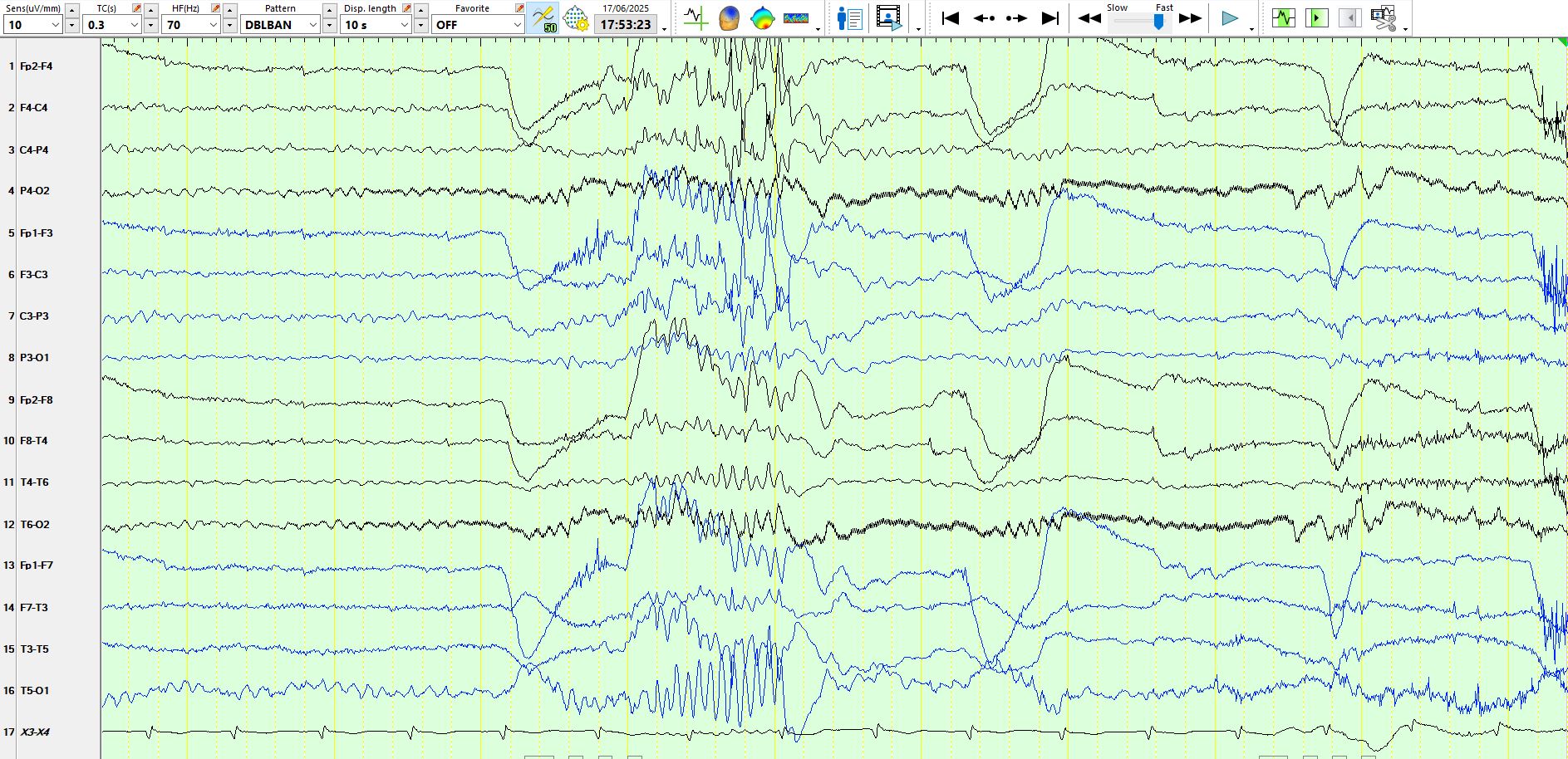Select the X3-X4 channel label
This screenshot has width=1568, height=759.
(34, 732)
